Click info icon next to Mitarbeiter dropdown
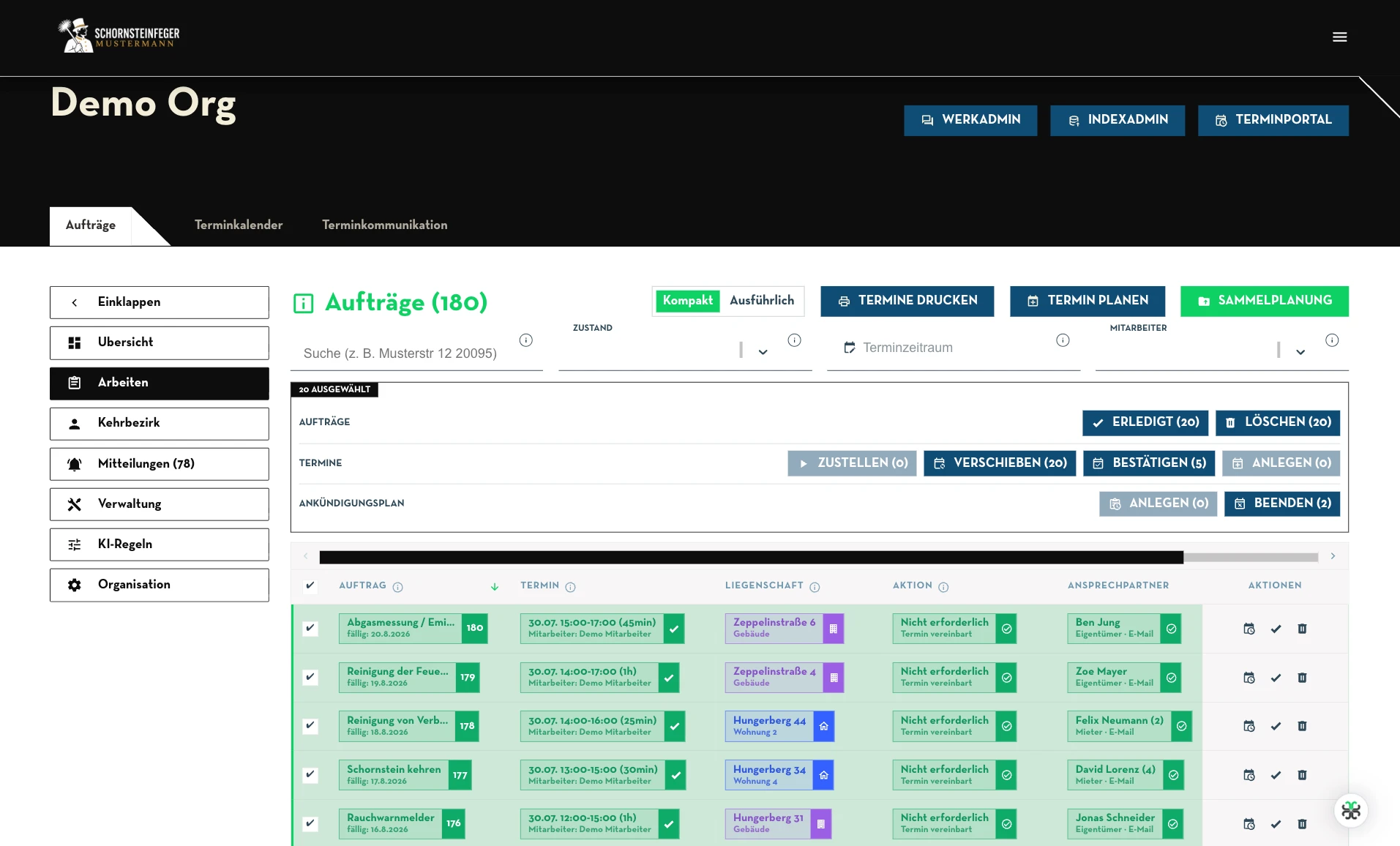 tap(1332, 340)
